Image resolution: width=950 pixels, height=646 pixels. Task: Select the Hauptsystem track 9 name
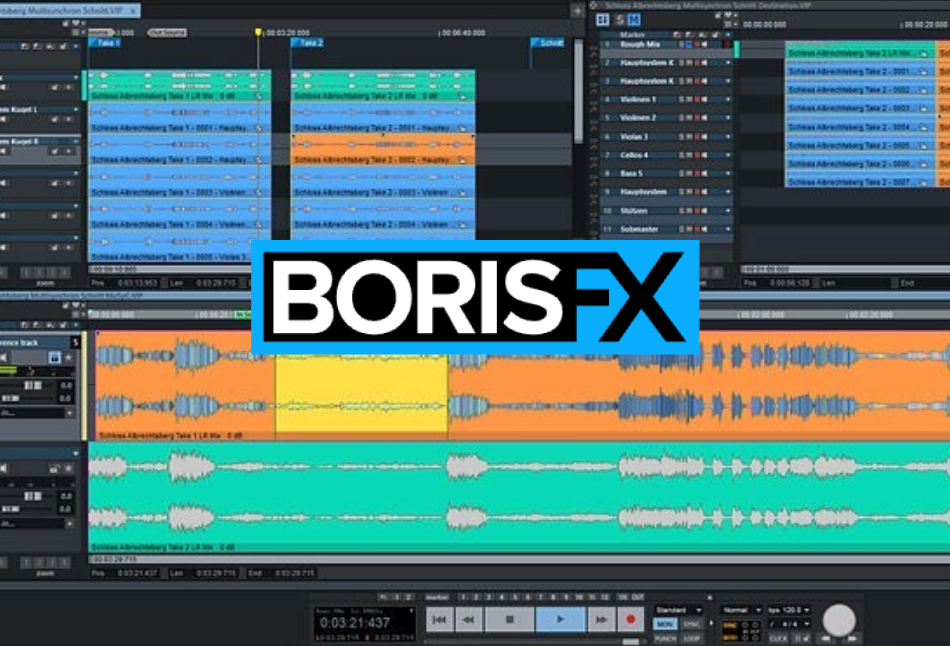(x=643, y=192)
